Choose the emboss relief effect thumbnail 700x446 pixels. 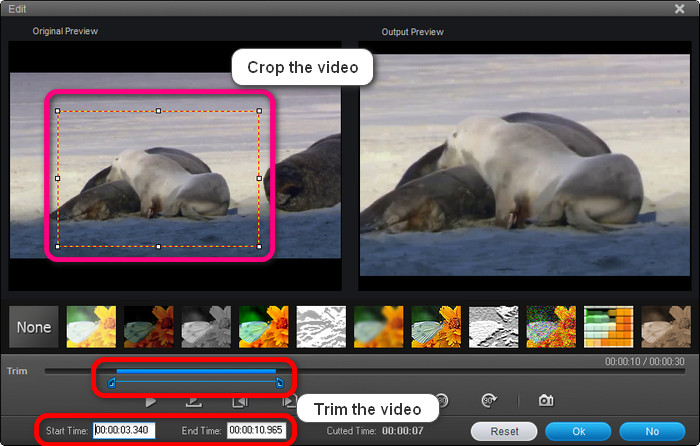pyautogui.click(x=494, y=327)
